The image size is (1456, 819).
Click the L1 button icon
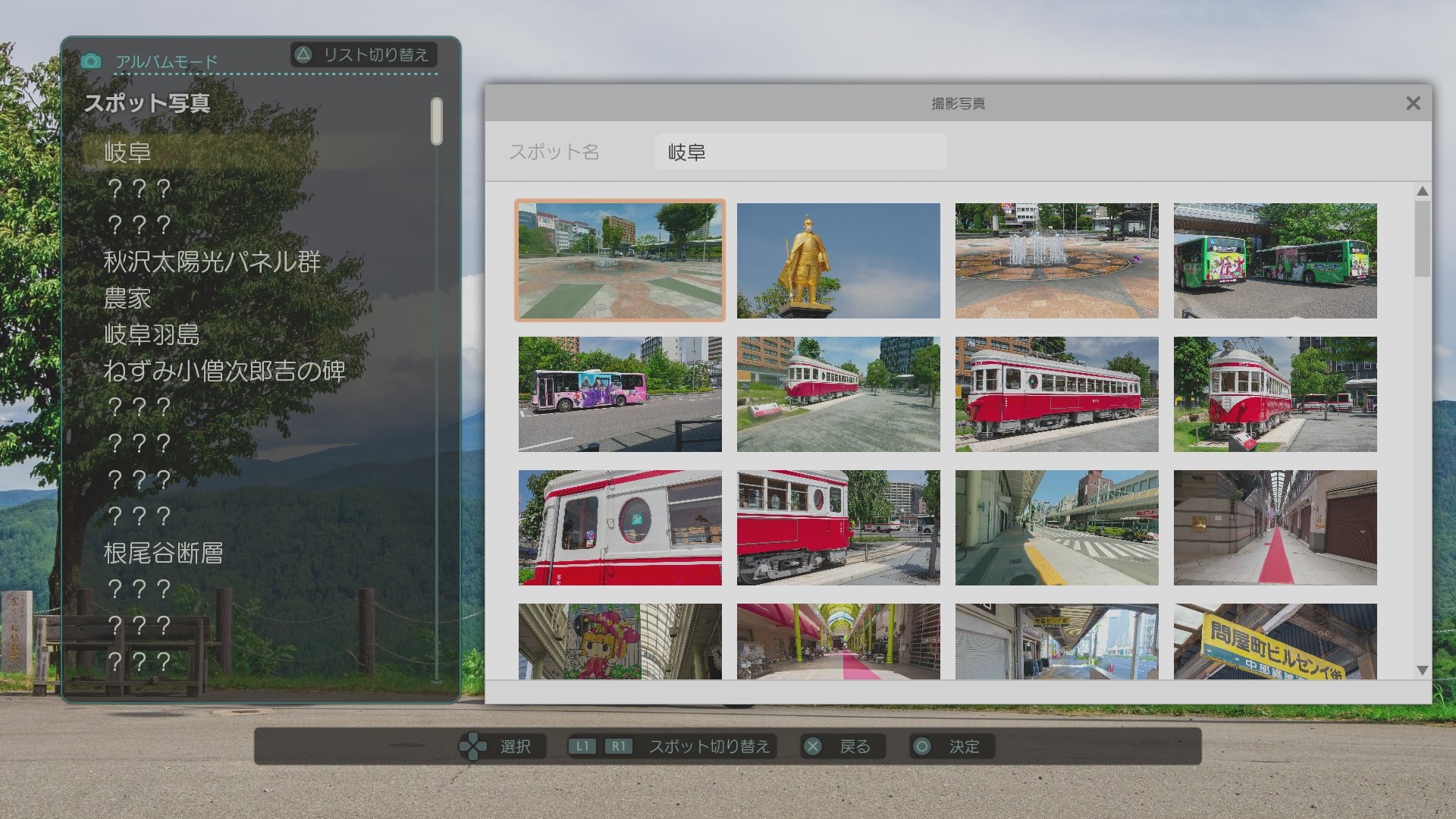click(582, 746)
